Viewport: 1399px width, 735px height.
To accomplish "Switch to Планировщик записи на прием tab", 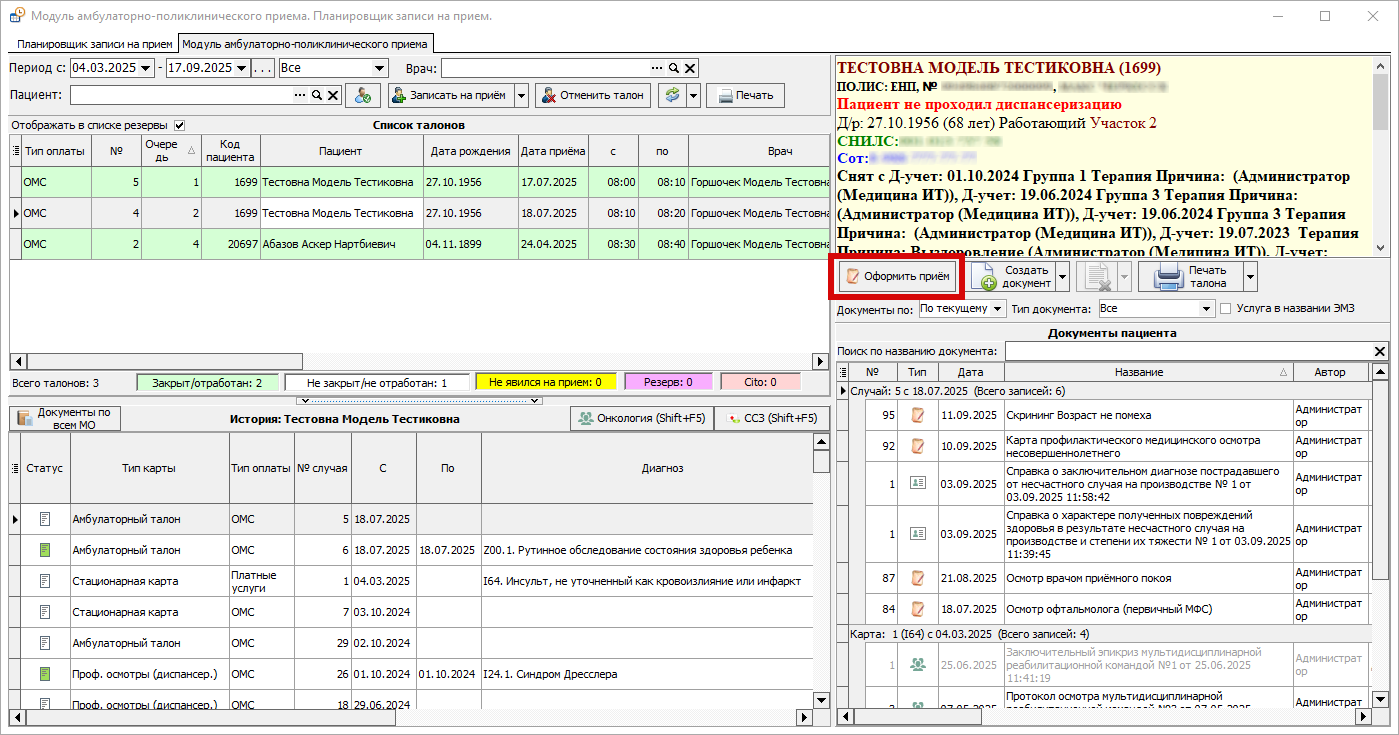I will point(95,44).
